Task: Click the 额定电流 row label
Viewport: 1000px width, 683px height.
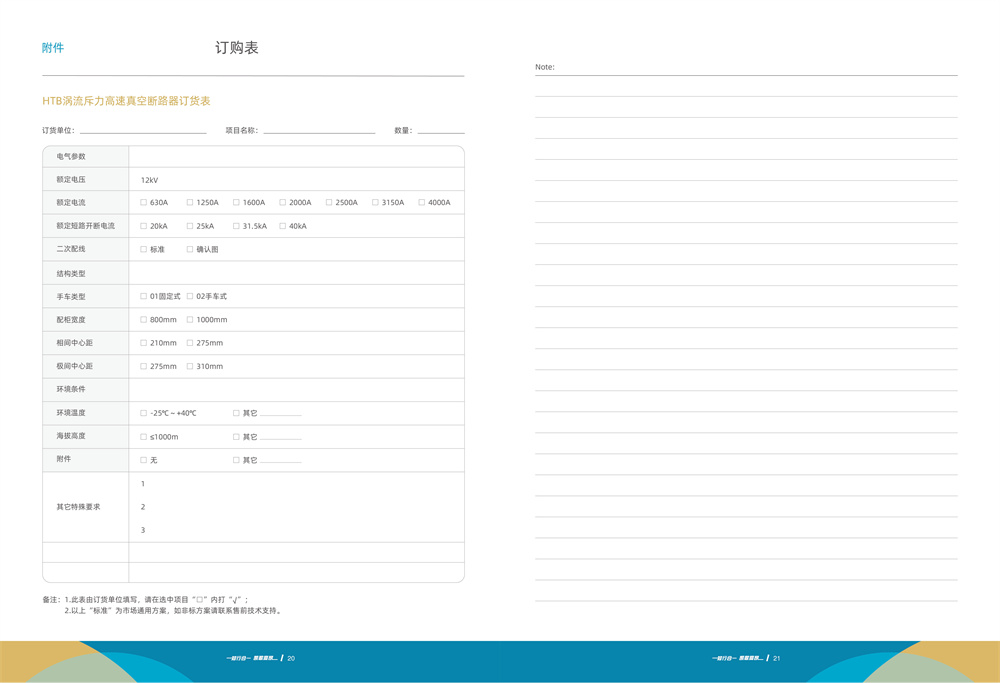Action: click(x=71, y=202)
